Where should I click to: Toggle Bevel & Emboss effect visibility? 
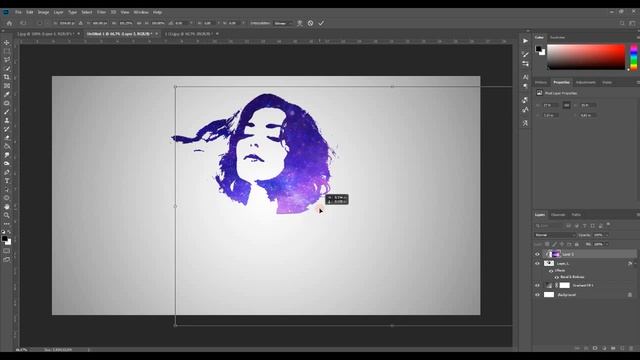pyautogui.click(x=557, y=277)
